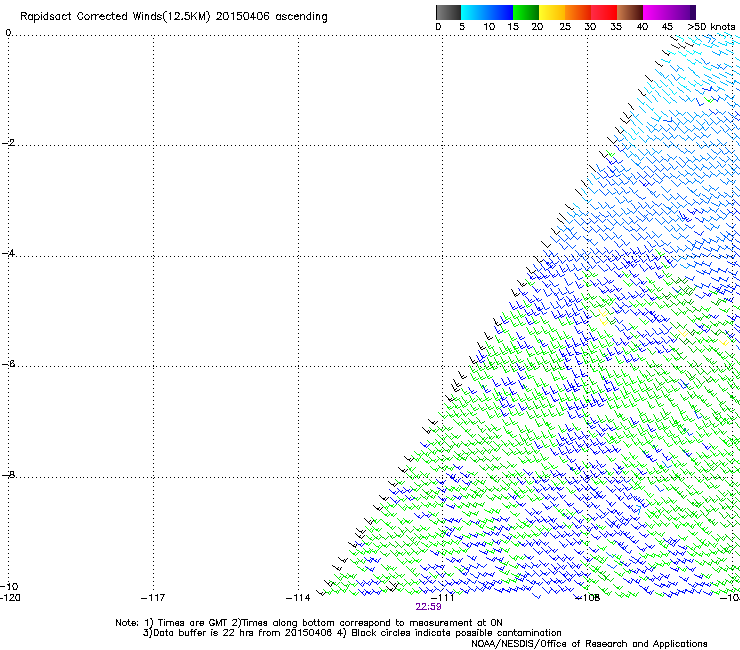Click the purple '22:59' time label
This screenshot has height=650, width=740.
(x=428, y=607)
